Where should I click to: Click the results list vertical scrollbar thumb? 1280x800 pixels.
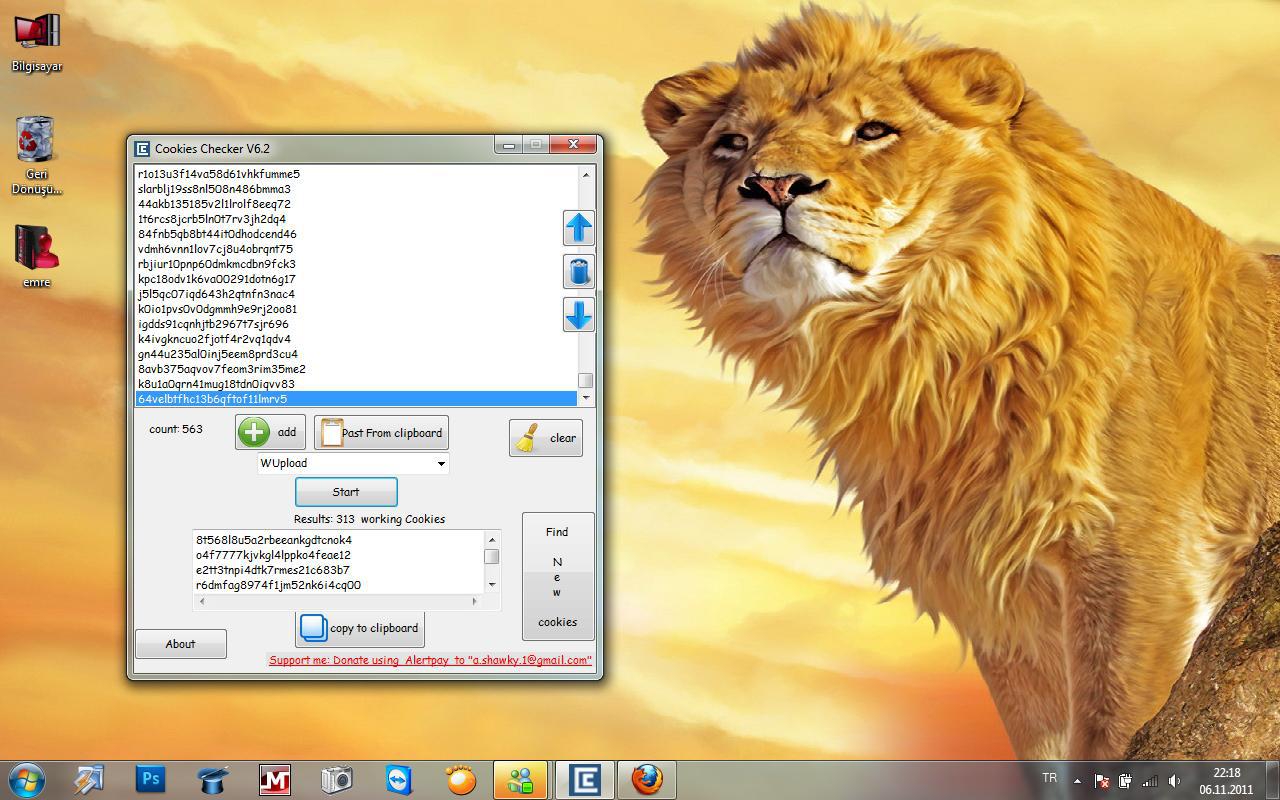492,556
